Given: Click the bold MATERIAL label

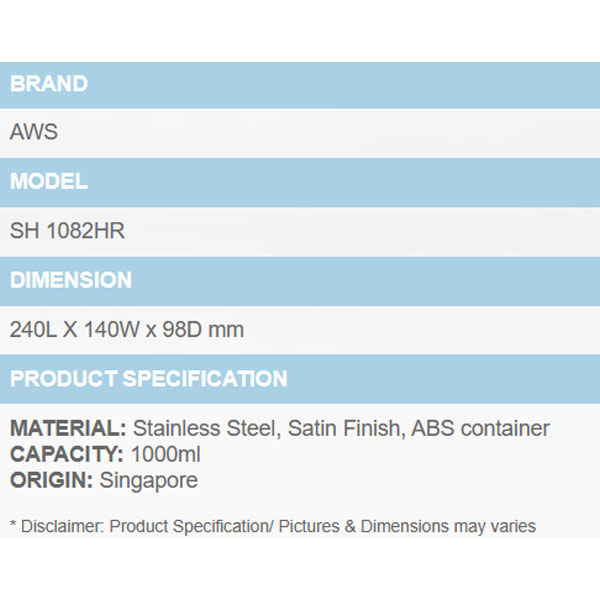Looking at the screenshot, I should pyautogui.click(x=68, y=429).
